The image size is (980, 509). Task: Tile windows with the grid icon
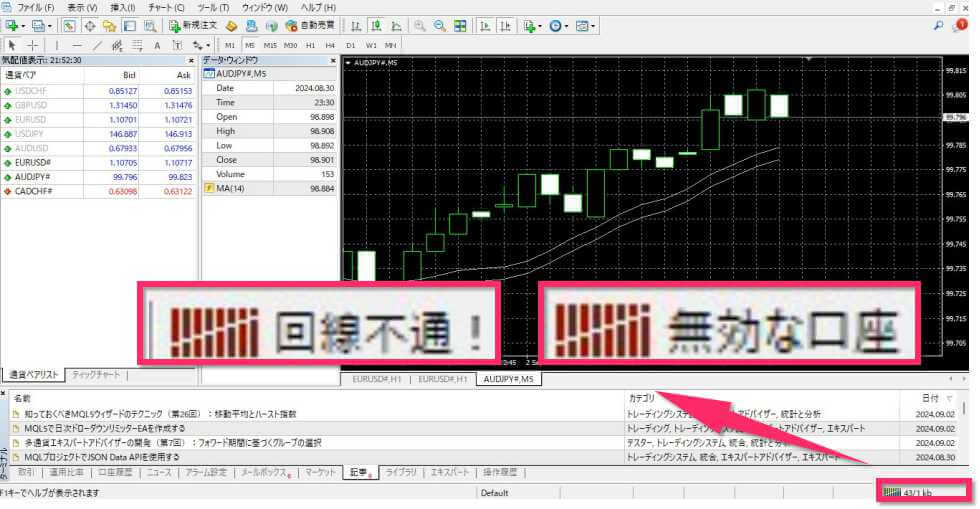[460, 26]
